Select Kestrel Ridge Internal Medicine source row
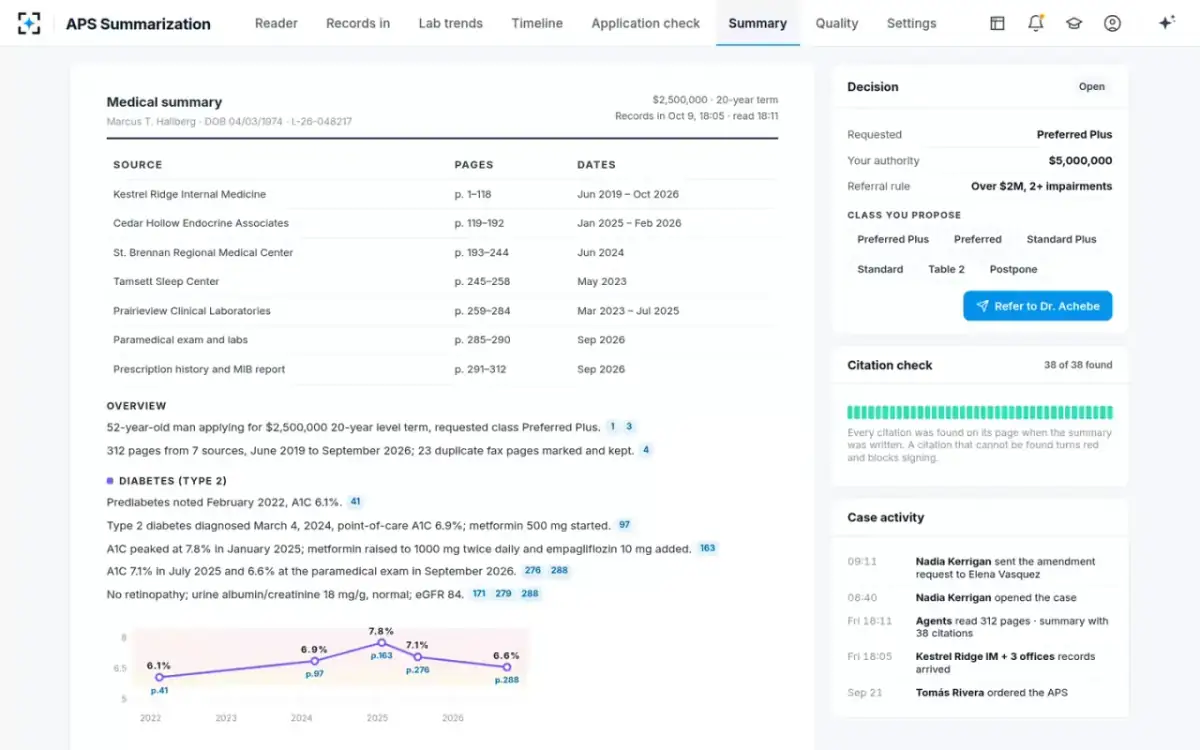This screenshot has width=1200, height=750. (x=442, y=194)
